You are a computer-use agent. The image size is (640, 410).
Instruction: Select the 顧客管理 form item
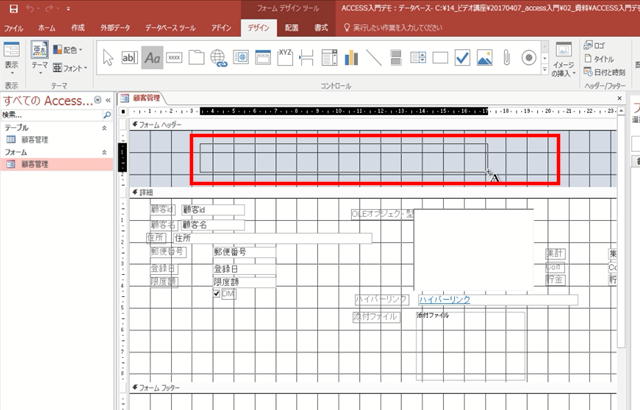coord(56,164)
